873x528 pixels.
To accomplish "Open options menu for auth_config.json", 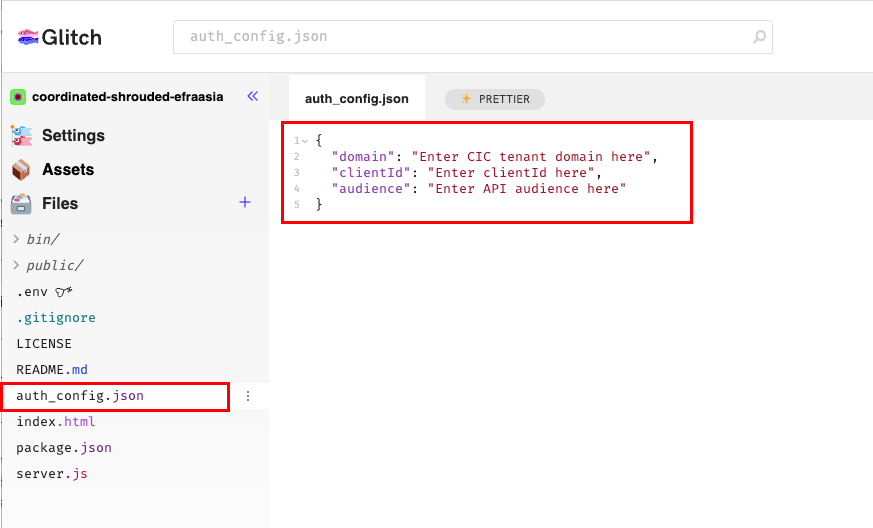I will point(248,396).
